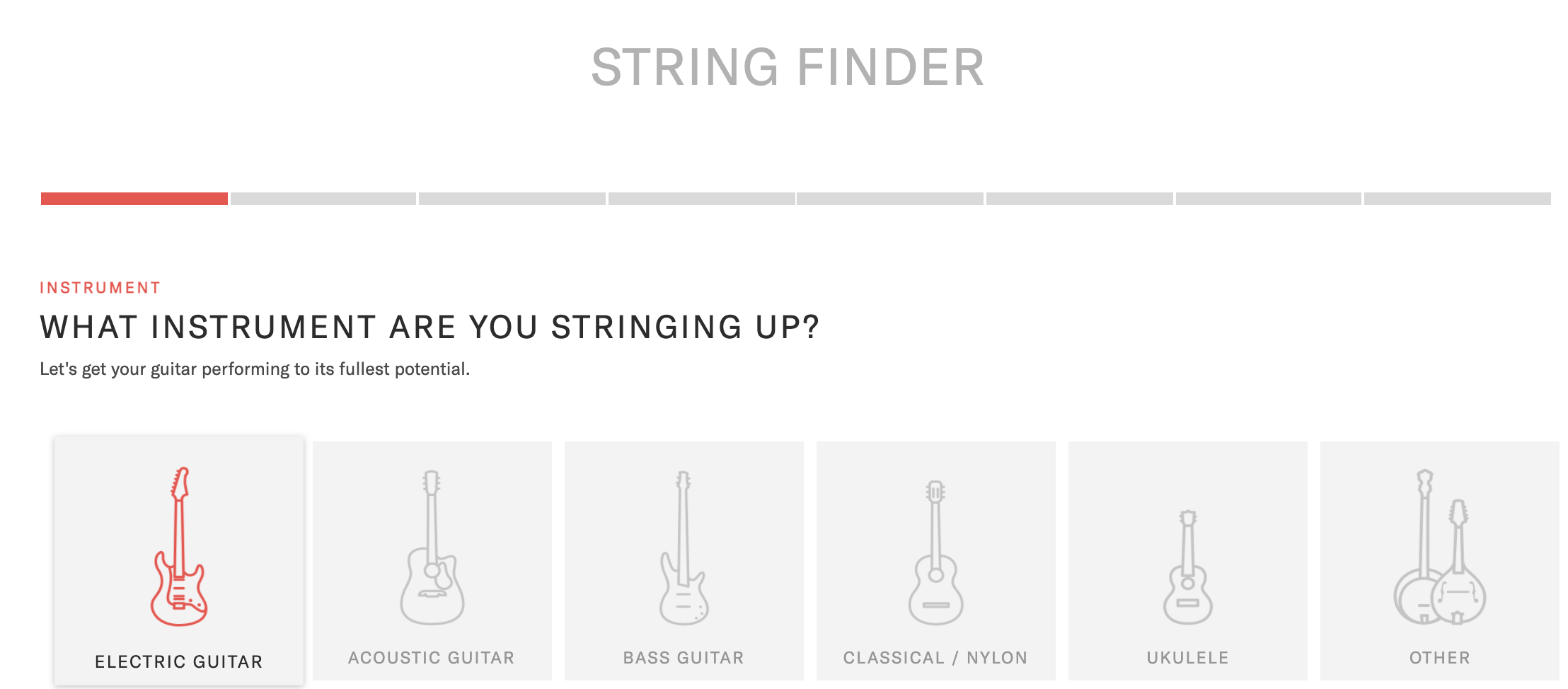Click the UKULELE card label

click(x=1188, y=658)
